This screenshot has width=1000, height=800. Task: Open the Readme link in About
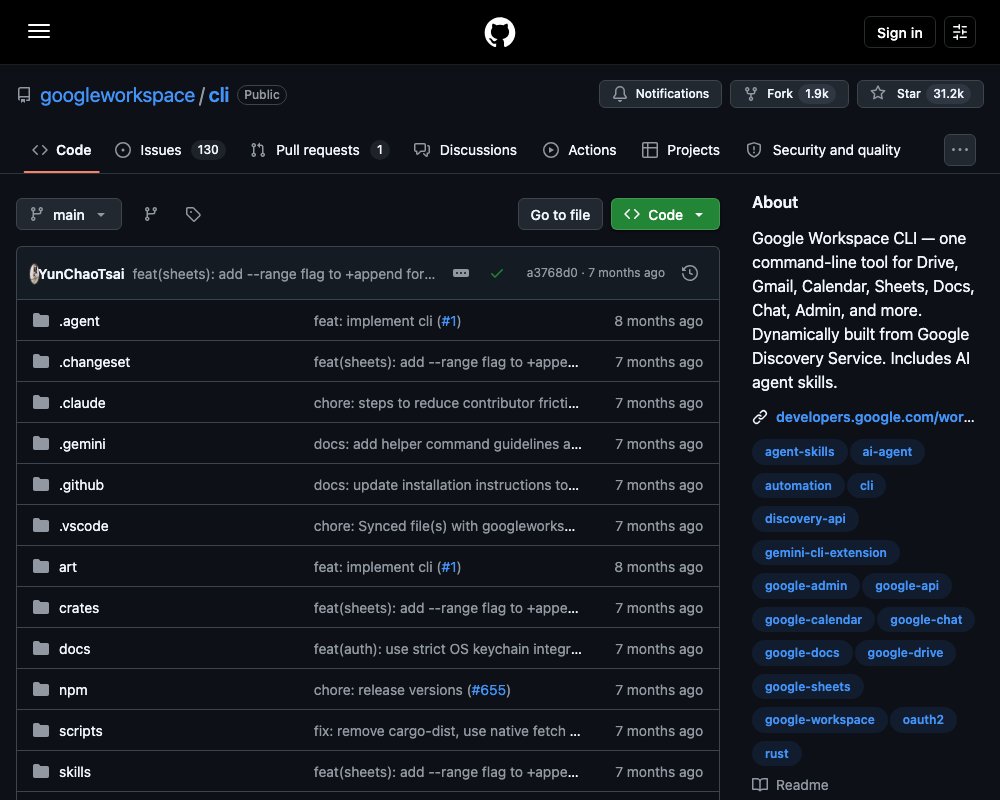[802, 785]
